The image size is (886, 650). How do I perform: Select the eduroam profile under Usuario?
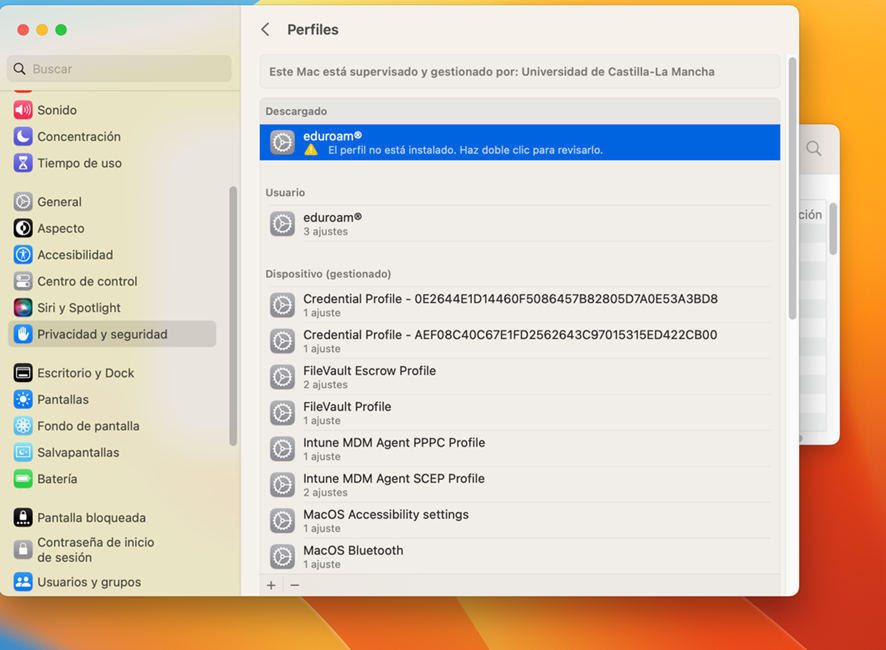[519, 224]
